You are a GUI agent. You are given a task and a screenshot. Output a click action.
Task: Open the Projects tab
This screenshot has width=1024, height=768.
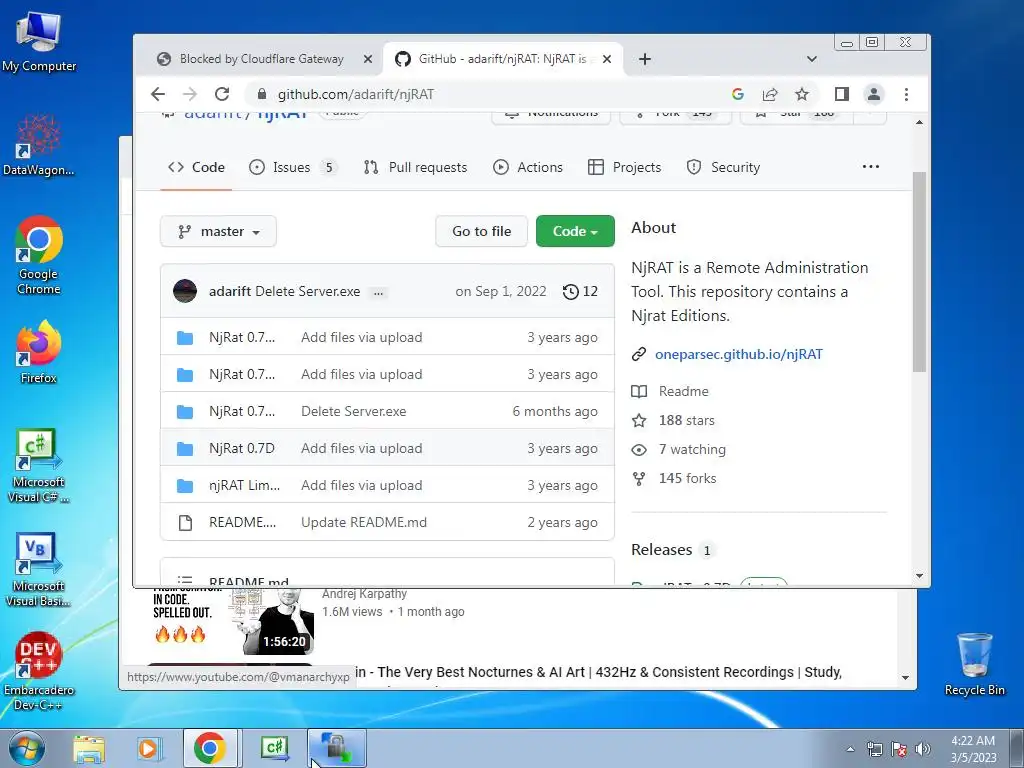pyautogui.click(x=624, y=167)
